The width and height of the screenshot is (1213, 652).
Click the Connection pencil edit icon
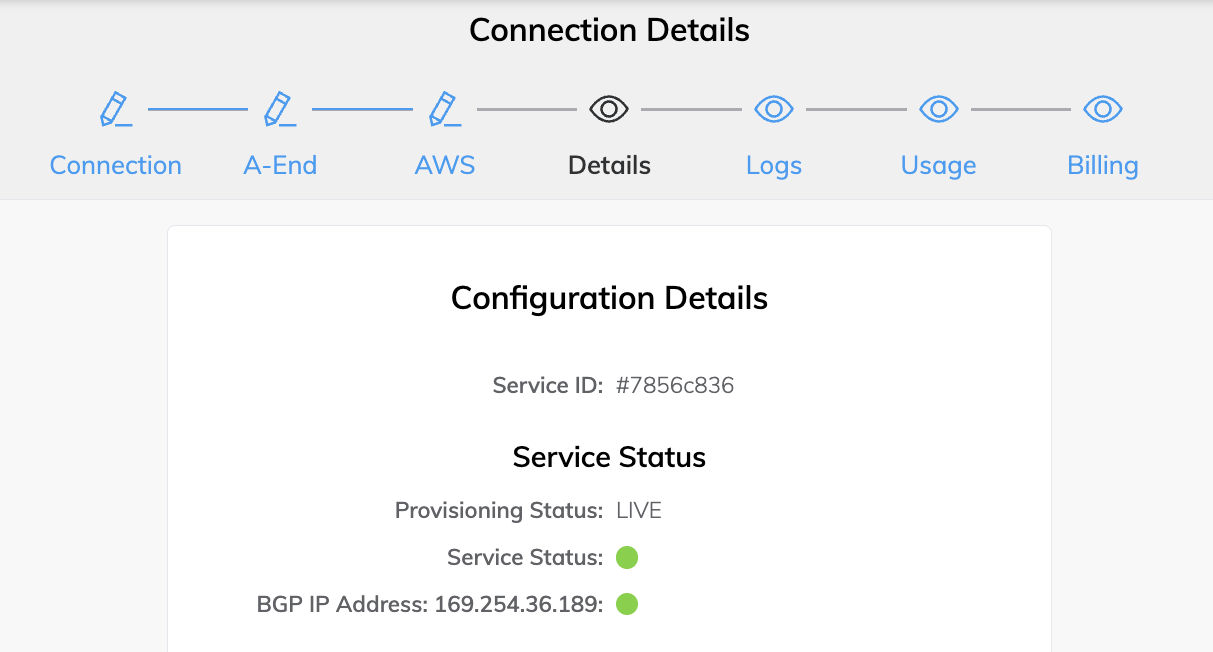point(113,108)
